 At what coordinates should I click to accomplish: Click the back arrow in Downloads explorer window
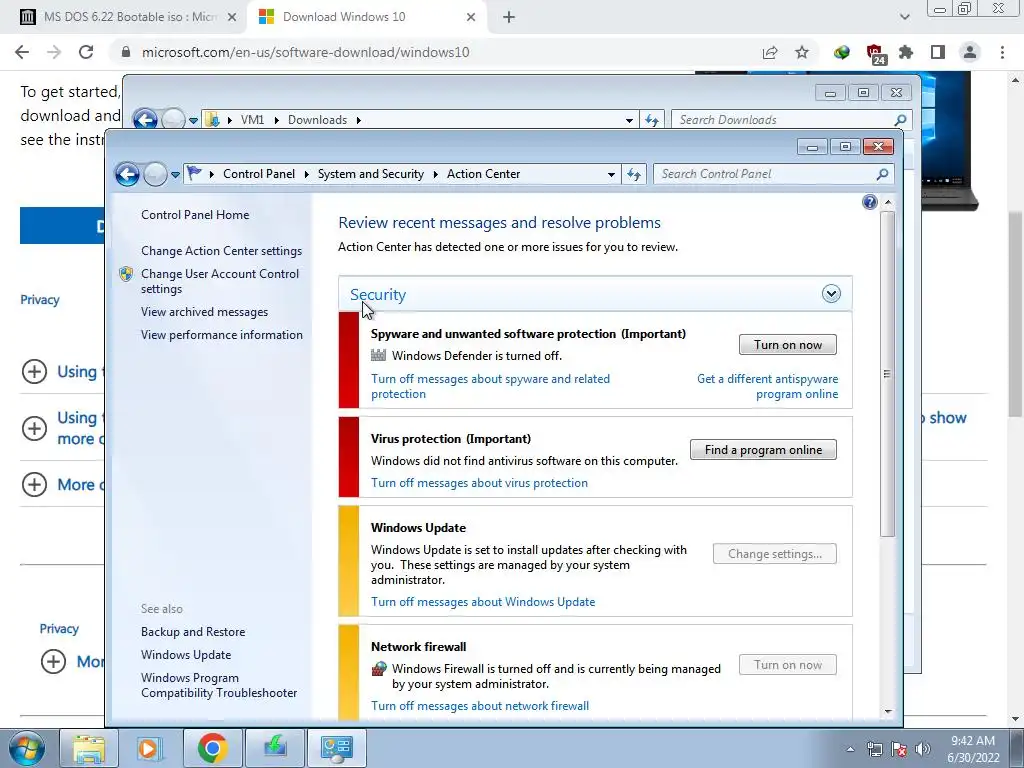(145, 120)
